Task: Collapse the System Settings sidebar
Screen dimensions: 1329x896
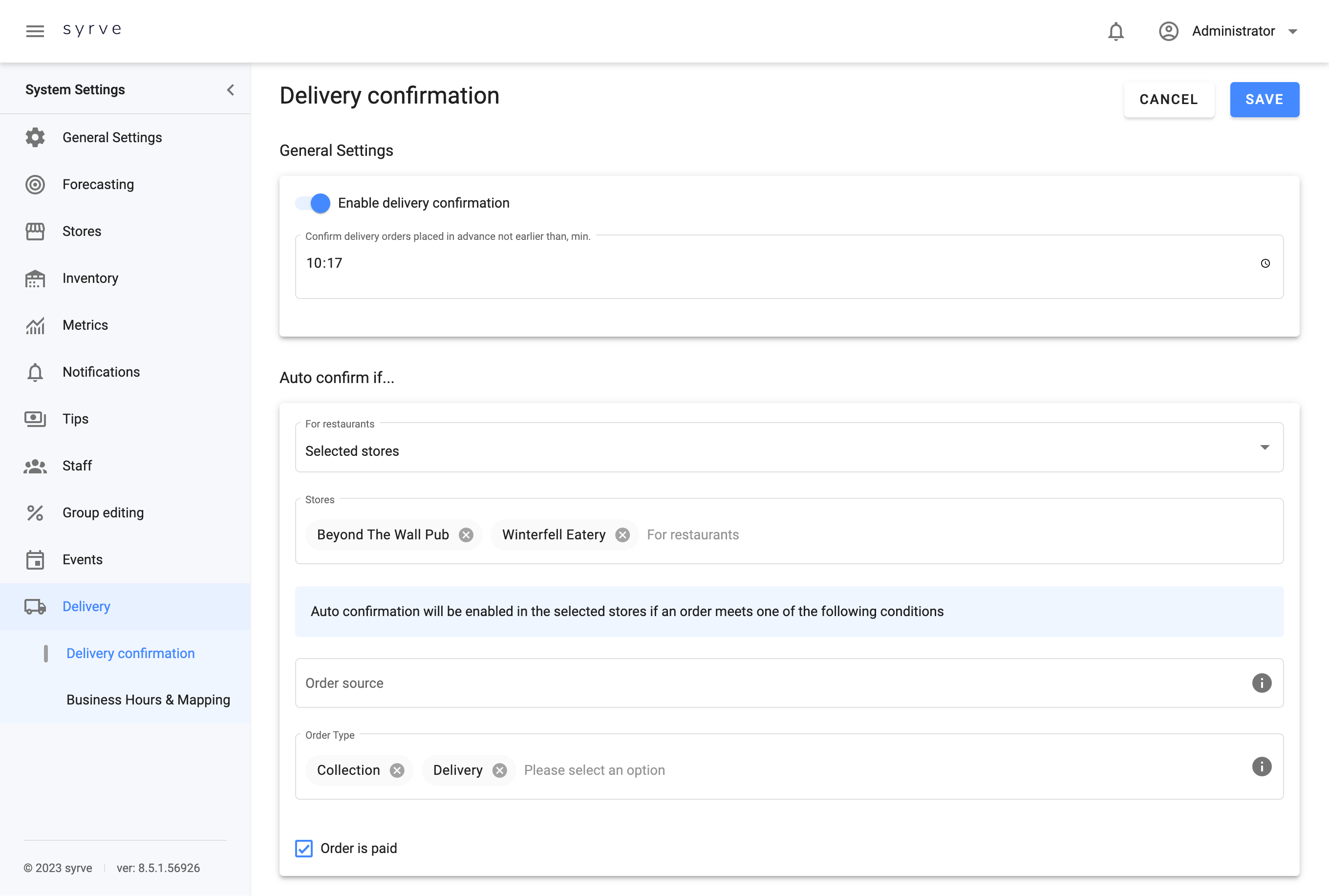Action: coord(230,90)
